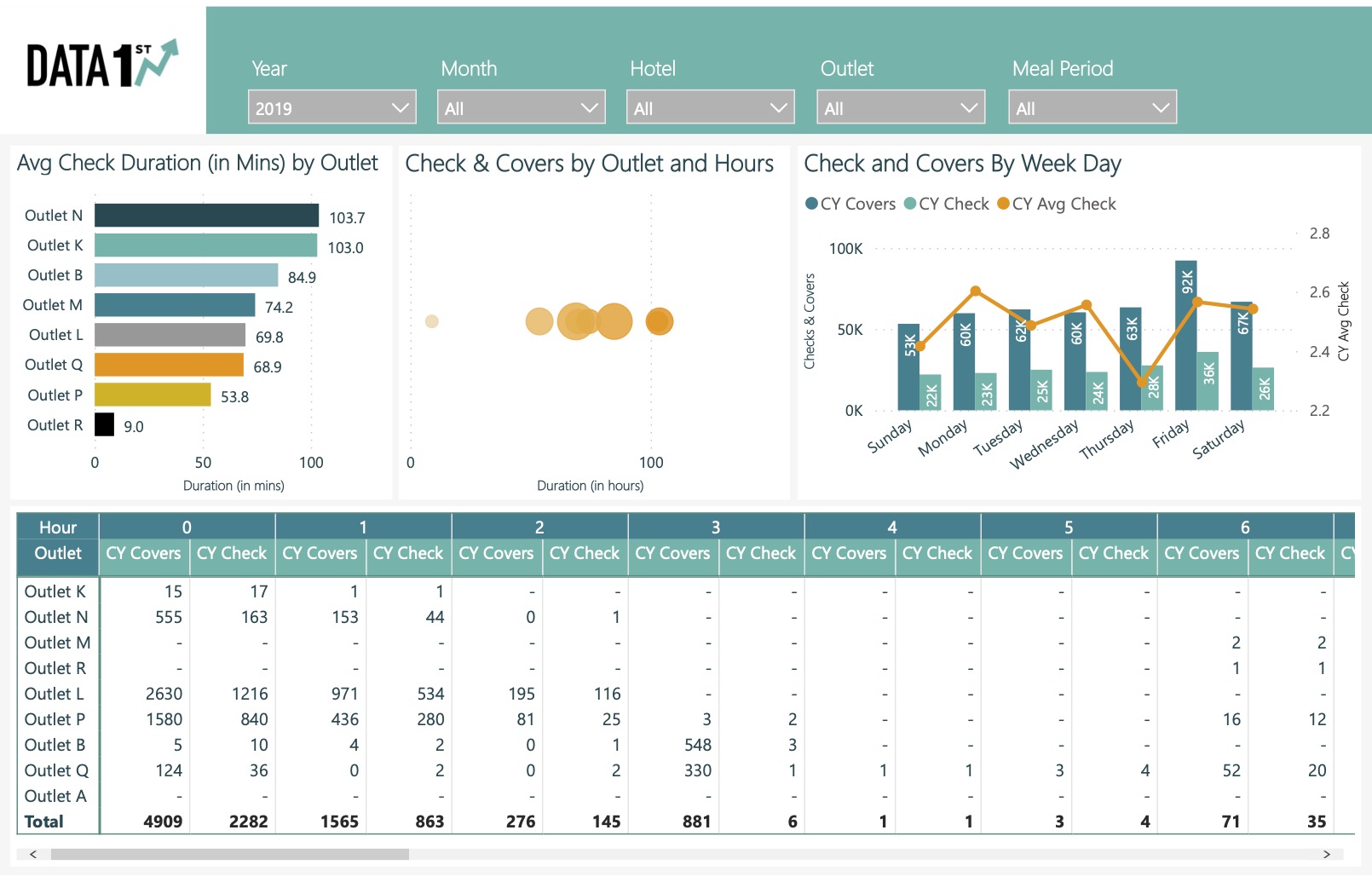This screenshot has width=1372, height=882.
Task: Click the horizontal scrollbar thumb
Action: point(230,853)
